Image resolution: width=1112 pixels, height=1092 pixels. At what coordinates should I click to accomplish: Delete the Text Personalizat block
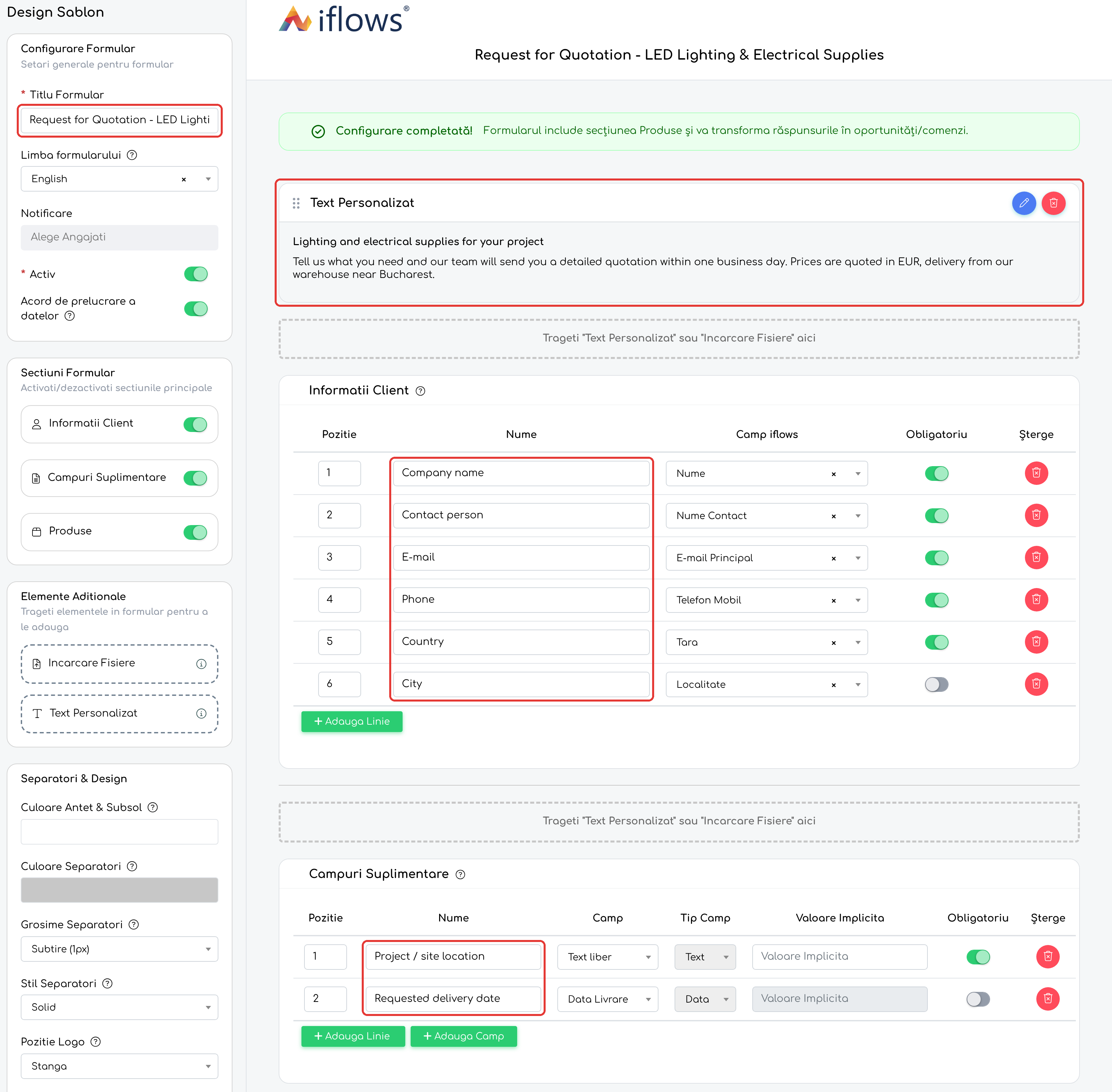pos(1053,203)
